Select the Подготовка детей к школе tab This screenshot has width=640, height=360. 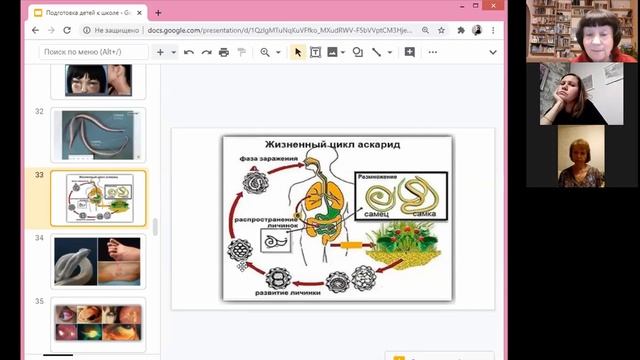pos(87,13)
